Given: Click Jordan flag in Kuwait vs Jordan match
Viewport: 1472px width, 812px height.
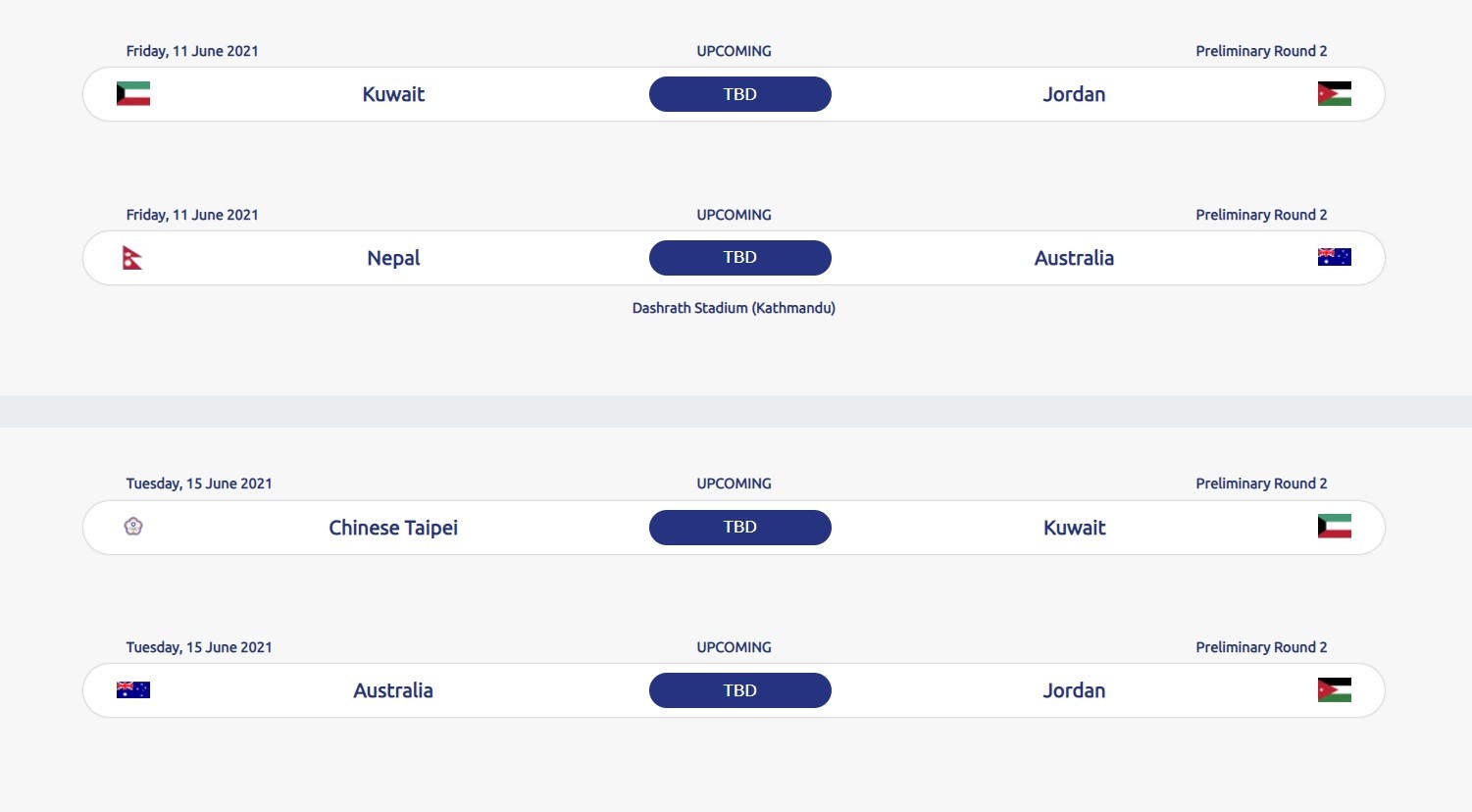Looking at the screenshot, I should 1334,94.
